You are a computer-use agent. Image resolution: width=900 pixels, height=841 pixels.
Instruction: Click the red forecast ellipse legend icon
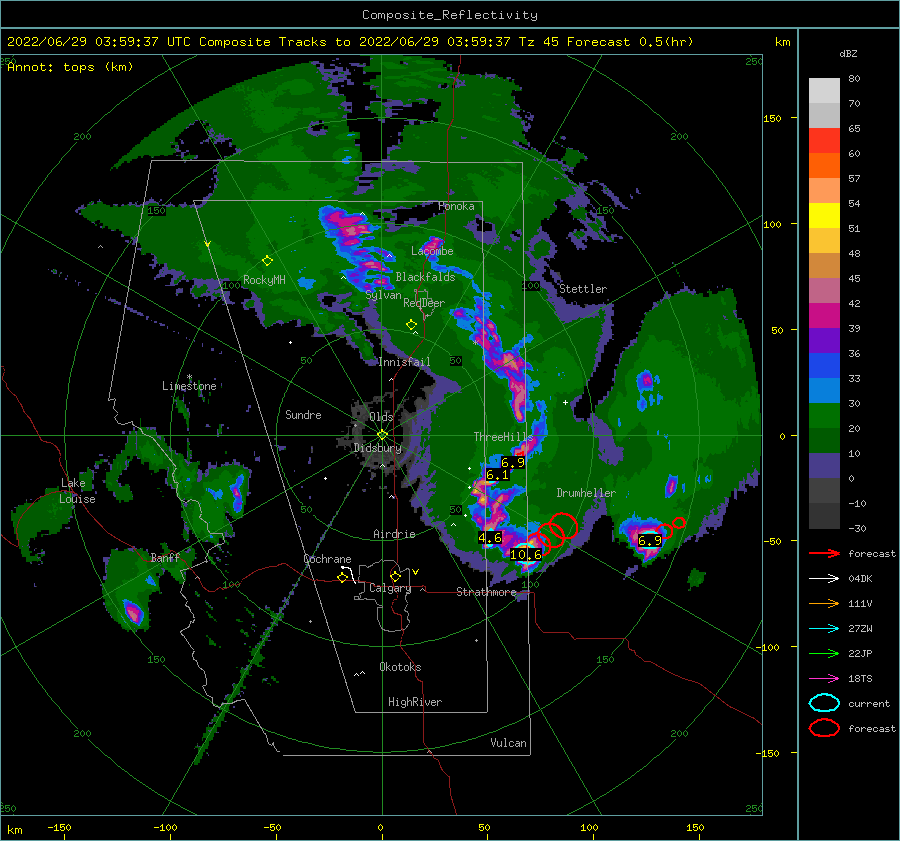[824, 728]
